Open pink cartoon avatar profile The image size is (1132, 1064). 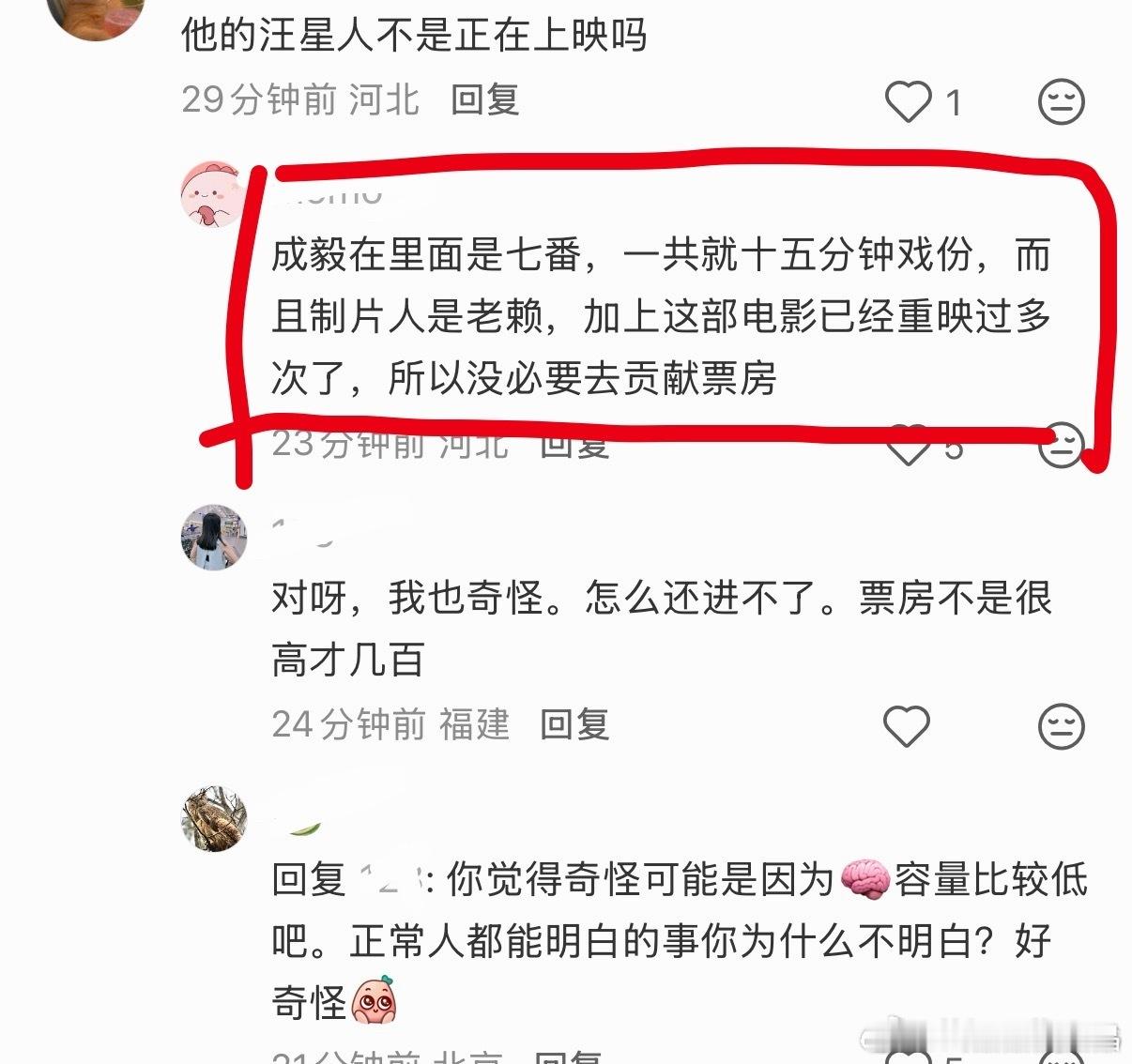[x=214, y=194]
